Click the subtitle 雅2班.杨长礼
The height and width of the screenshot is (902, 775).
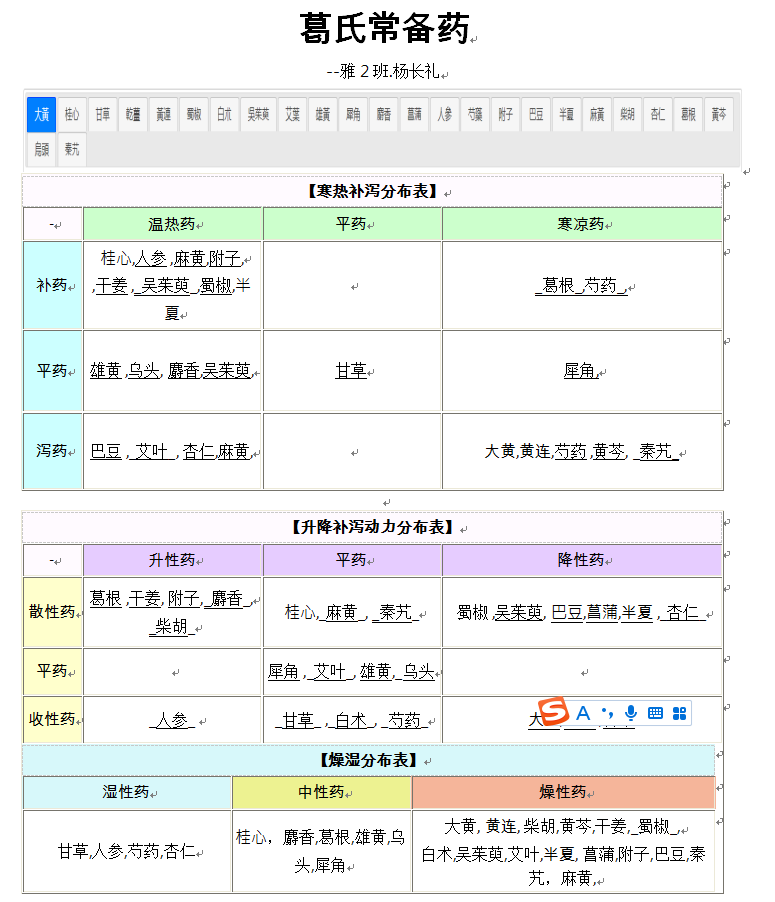point(390,71)
